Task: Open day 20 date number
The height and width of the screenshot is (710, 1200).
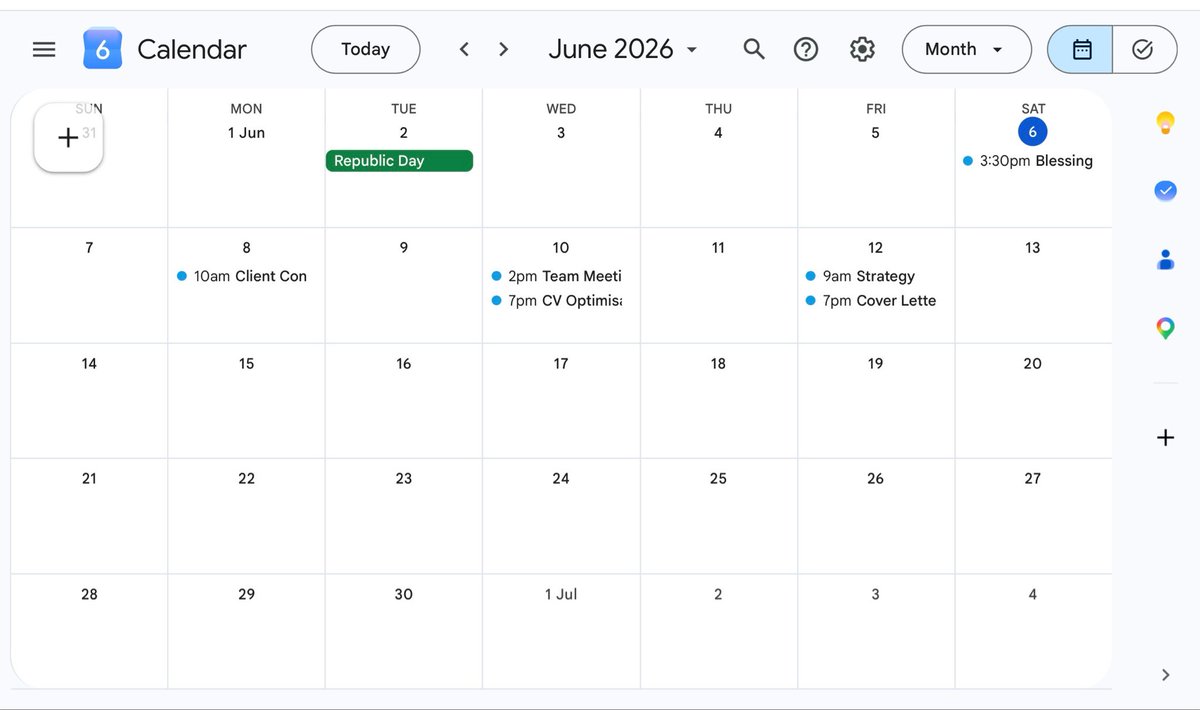Action: [x=1032, y=364]
